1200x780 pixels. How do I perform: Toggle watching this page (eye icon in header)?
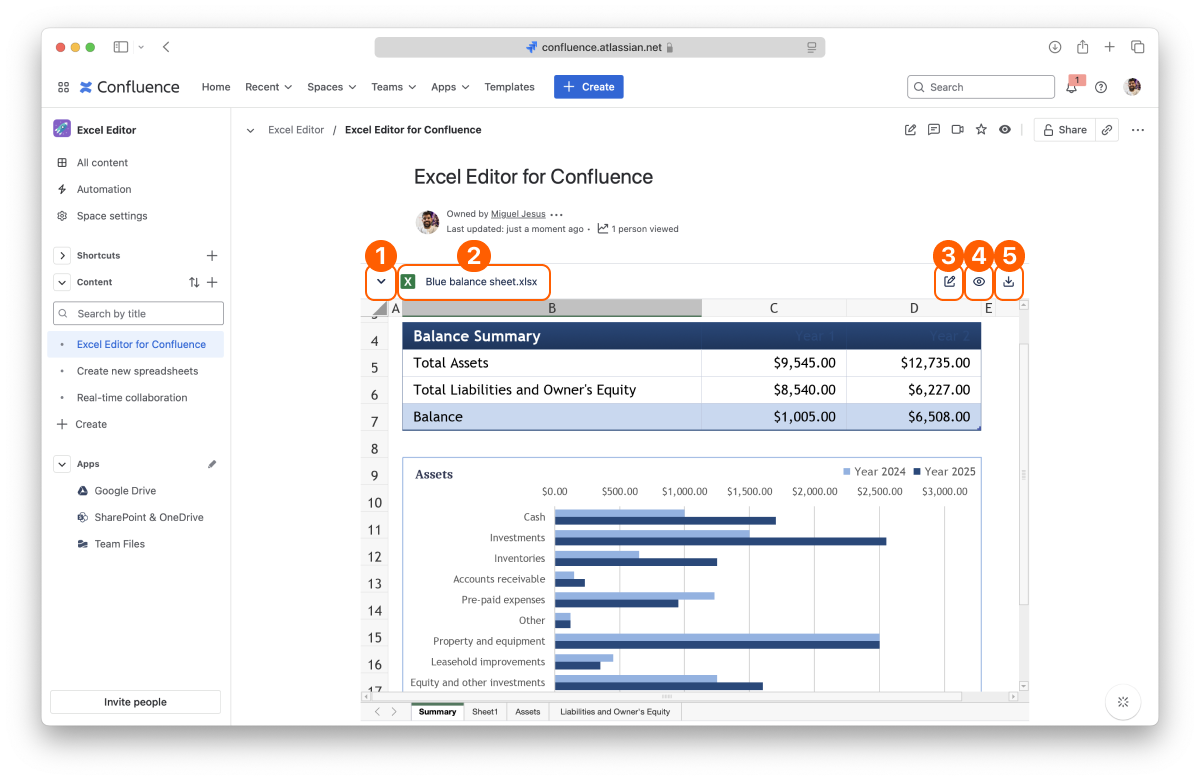click(1005, 130)
